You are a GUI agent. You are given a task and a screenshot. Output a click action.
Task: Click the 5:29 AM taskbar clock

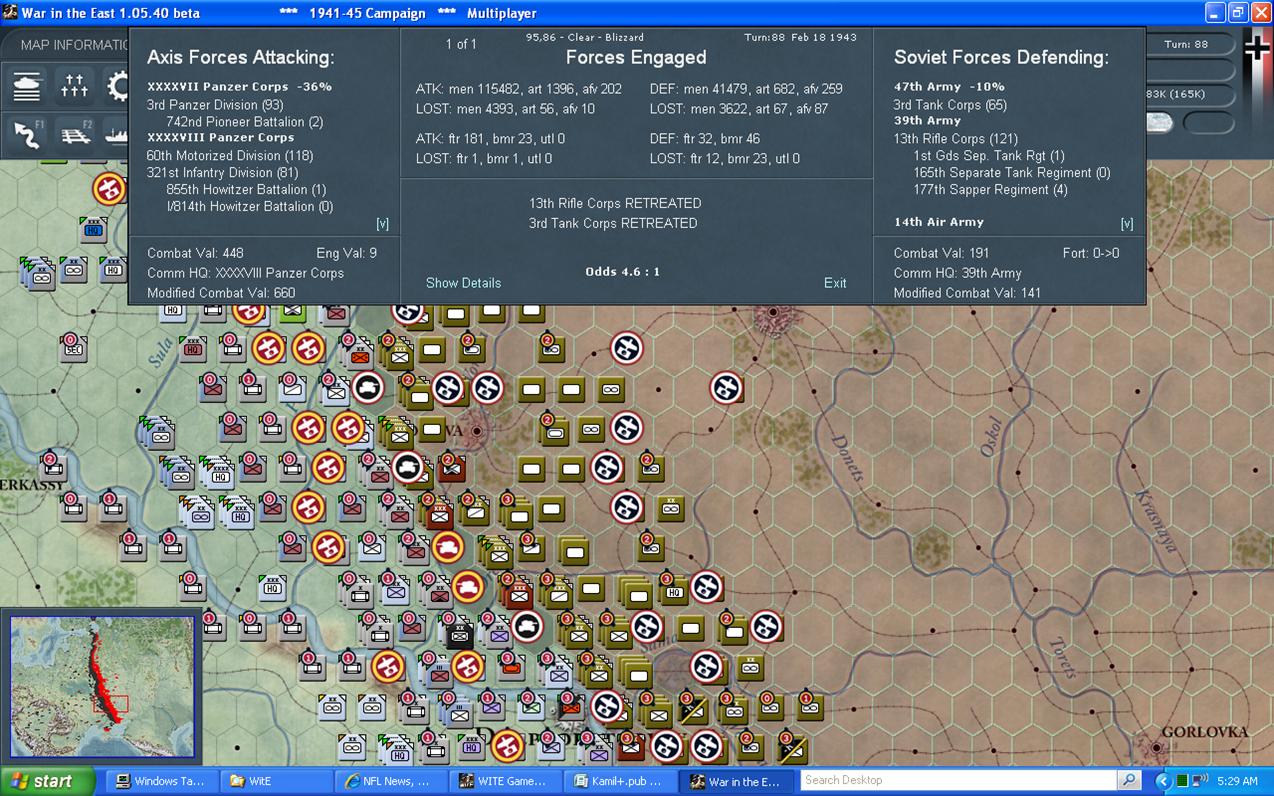(1238, 781)
